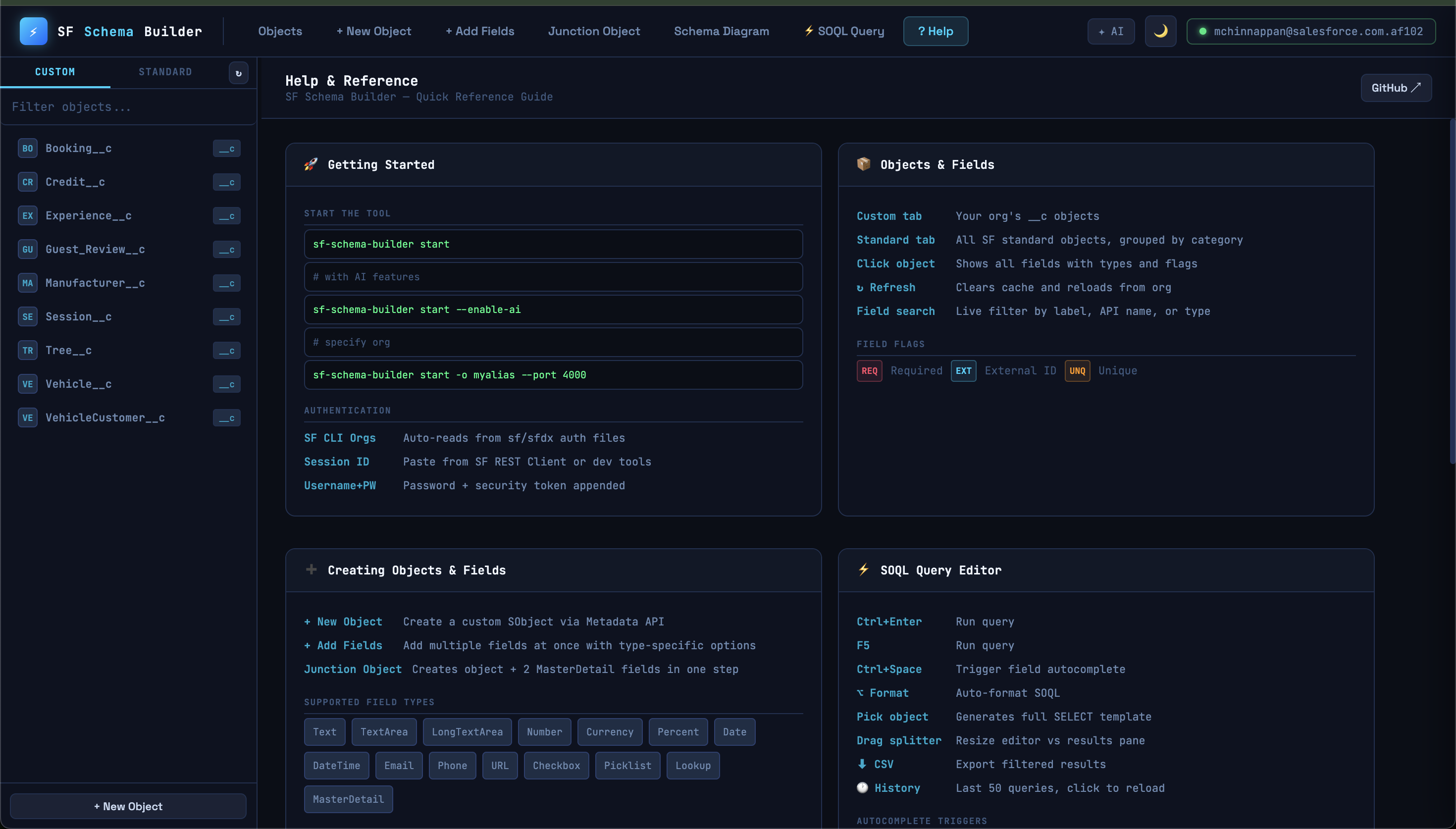Click the TR badge of Tree__c

tap(27, 350)
